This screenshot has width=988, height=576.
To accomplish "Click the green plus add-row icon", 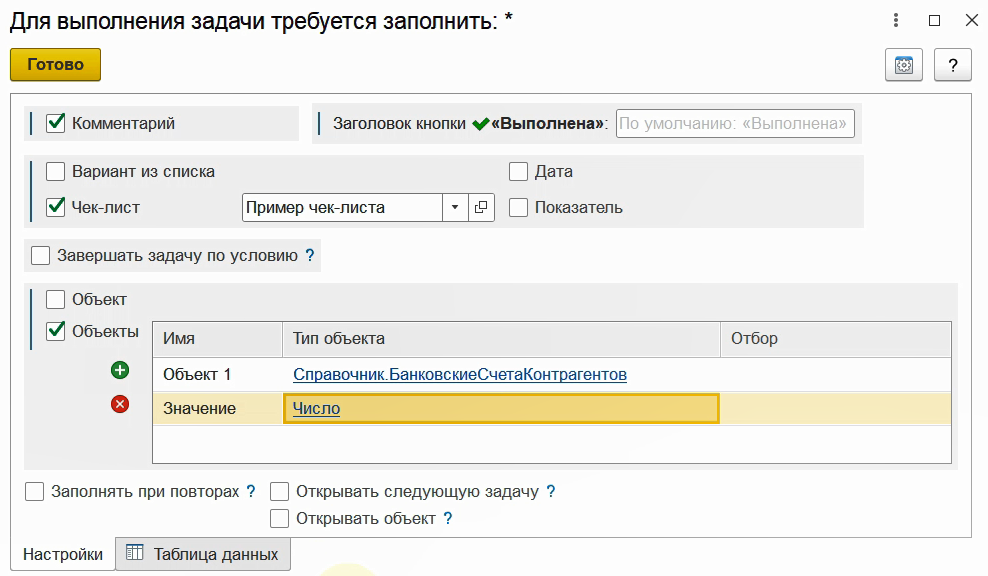I will click(x=120, y=371).
